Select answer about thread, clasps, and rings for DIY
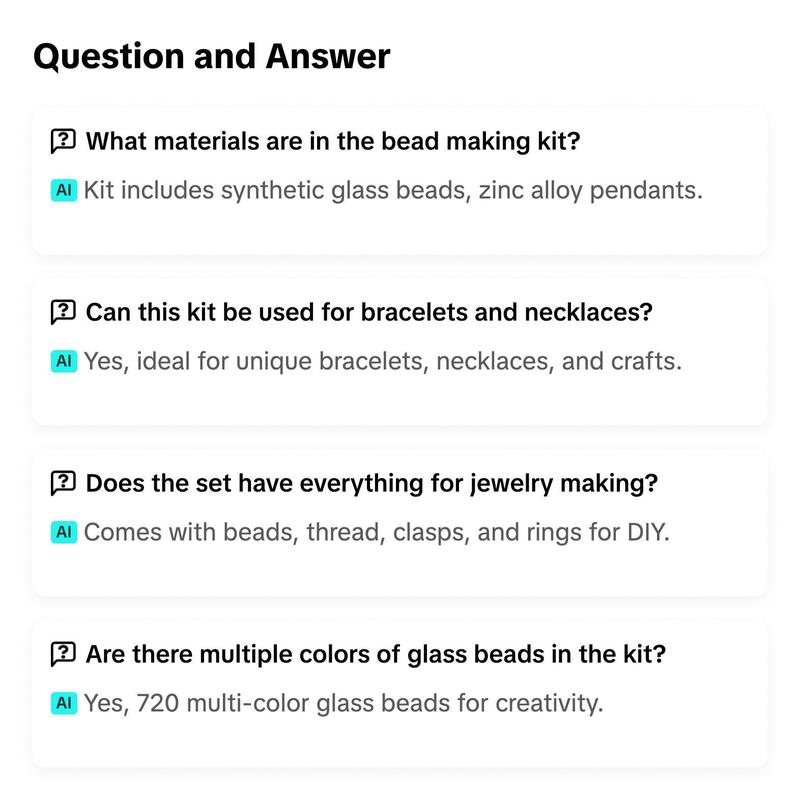Image resolution: width=800 pixels, height=800 pixels. click(x=377, y=532)
